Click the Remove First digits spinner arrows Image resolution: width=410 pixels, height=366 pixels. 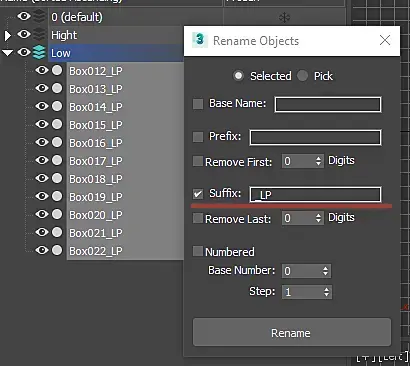(x=319, y=161)
